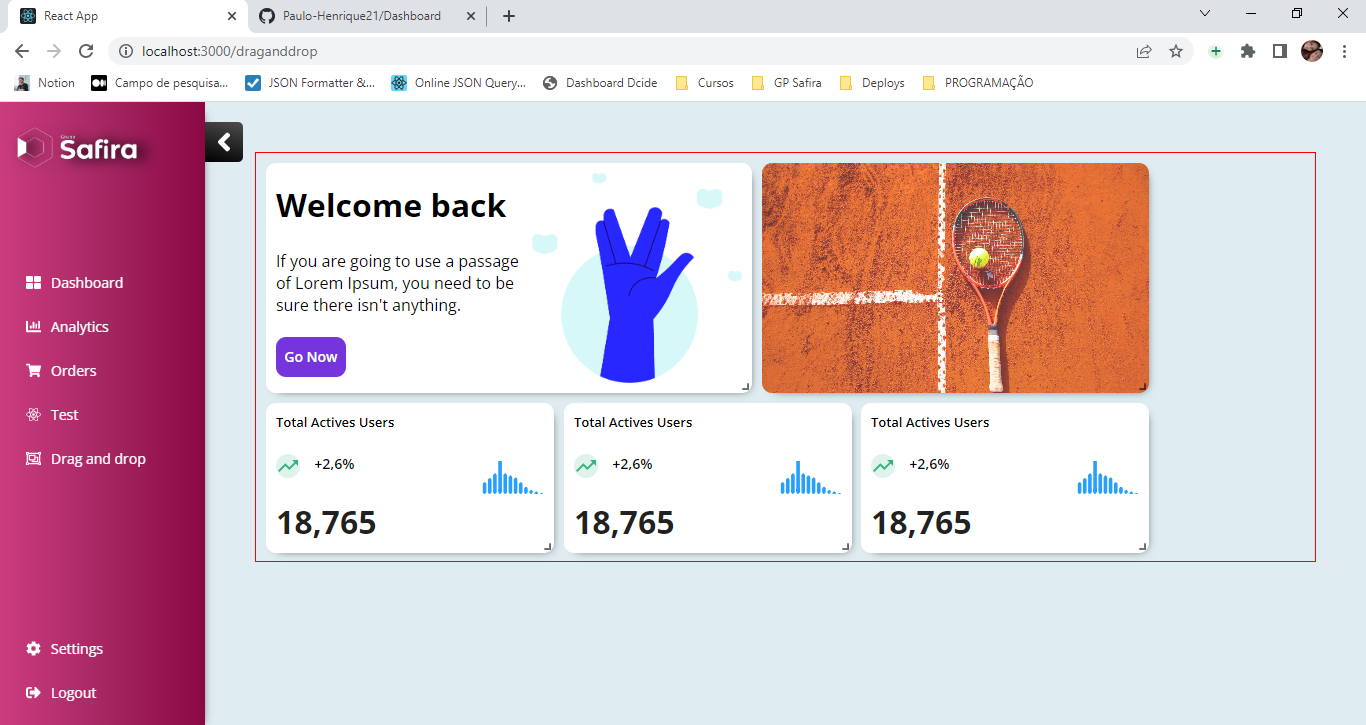Expand the PROGRAMAÇÃO bookmark folder
Image resolution: width=1366 pixels, height=725 pixels.
click(x=978, y=83)
